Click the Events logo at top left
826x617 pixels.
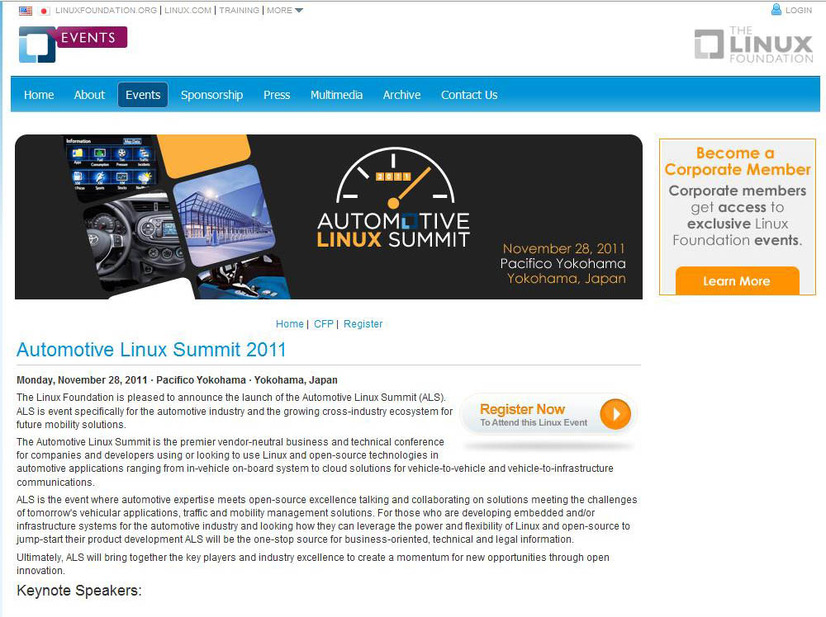[73, 44]
